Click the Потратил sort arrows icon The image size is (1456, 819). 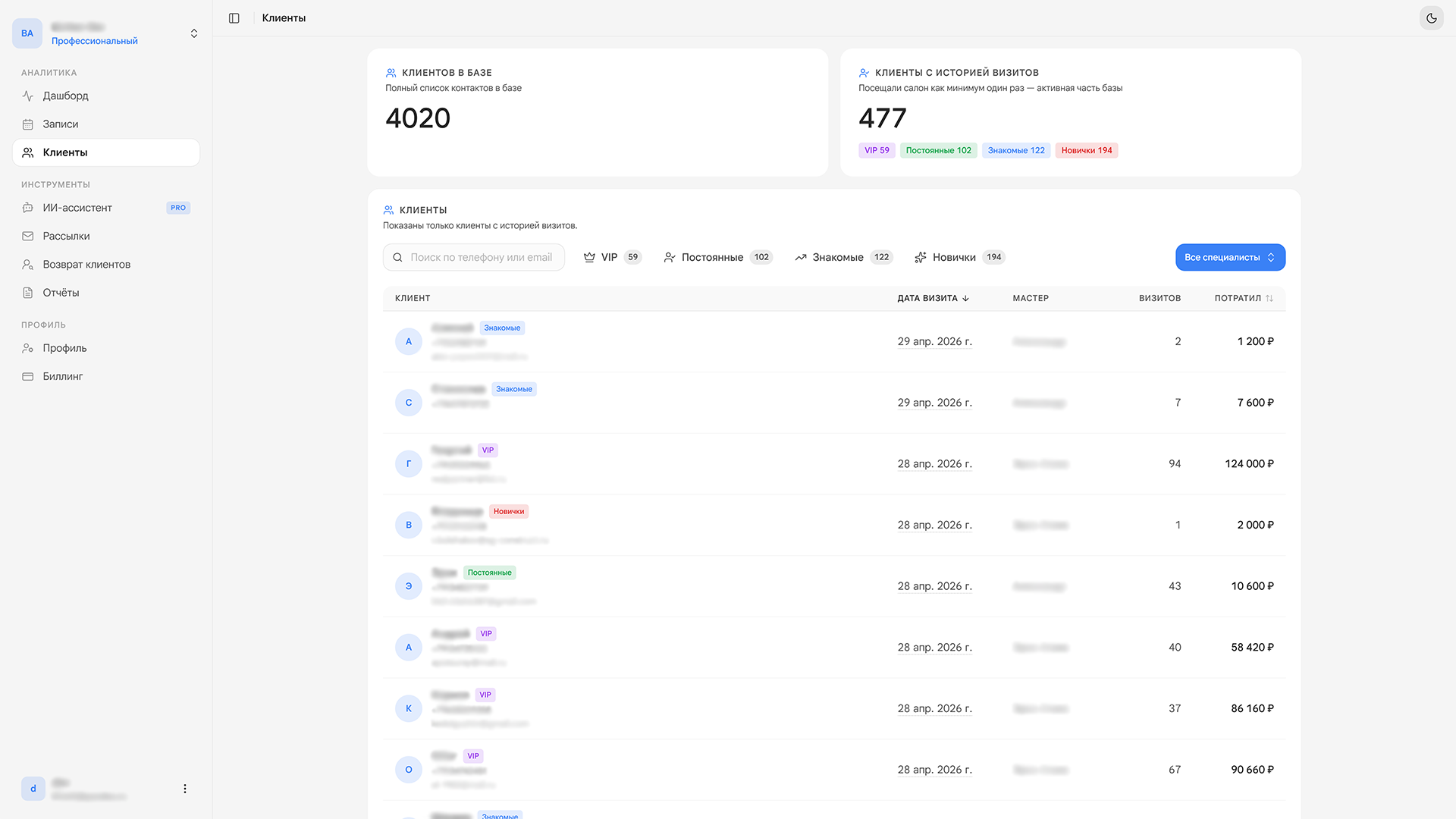click(1269, 298)
